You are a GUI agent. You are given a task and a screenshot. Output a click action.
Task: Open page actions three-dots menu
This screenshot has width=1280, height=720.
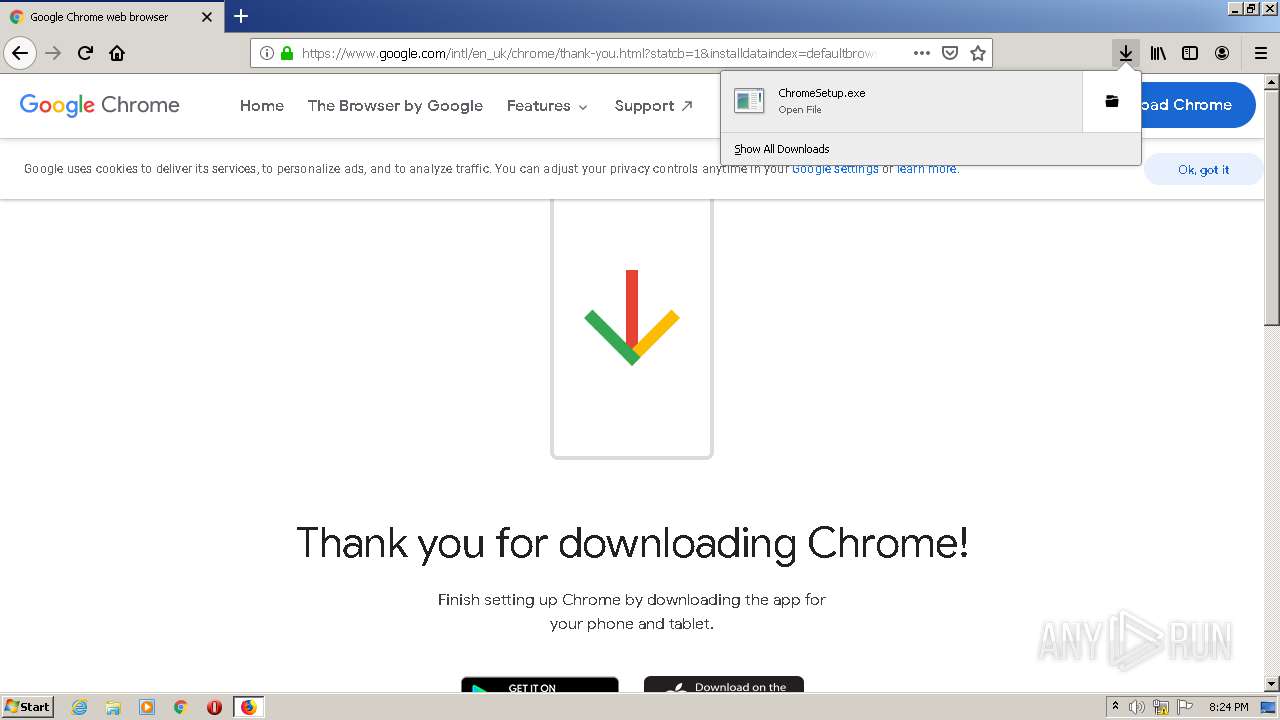(x=922, y=53)
